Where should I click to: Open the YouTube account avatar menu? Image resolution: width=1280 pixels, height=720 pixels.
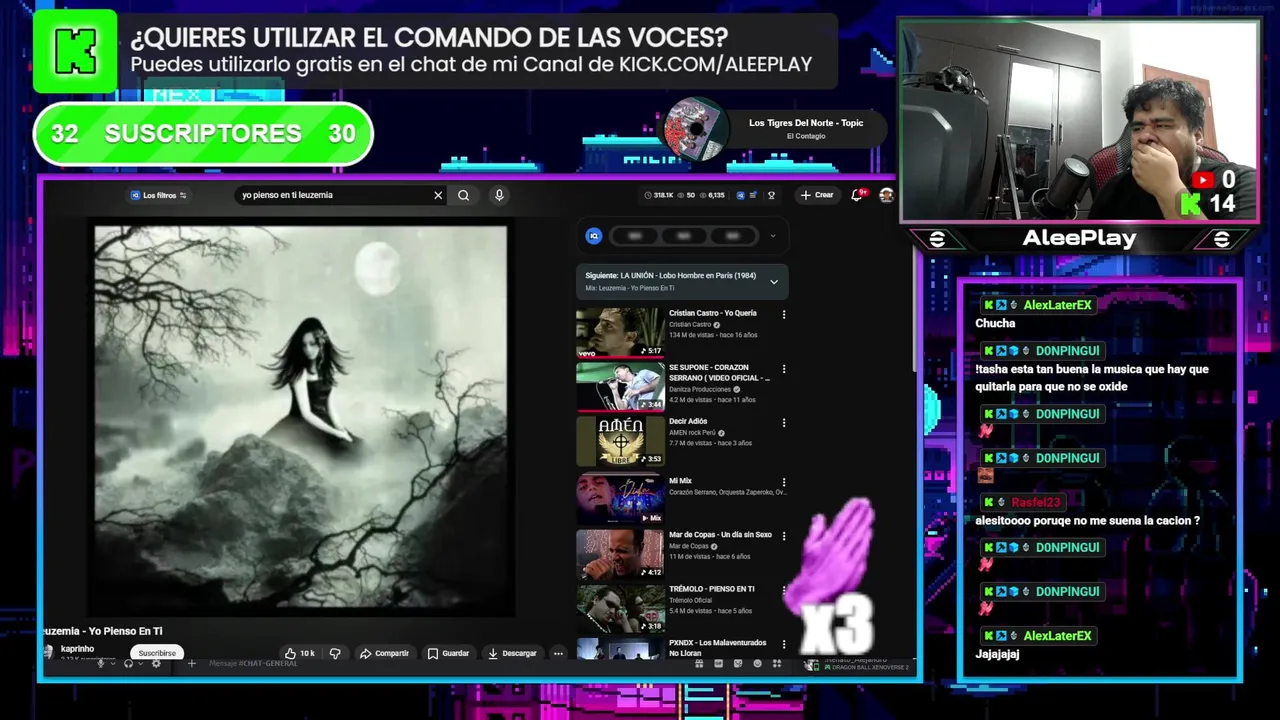tap(886, 195)
